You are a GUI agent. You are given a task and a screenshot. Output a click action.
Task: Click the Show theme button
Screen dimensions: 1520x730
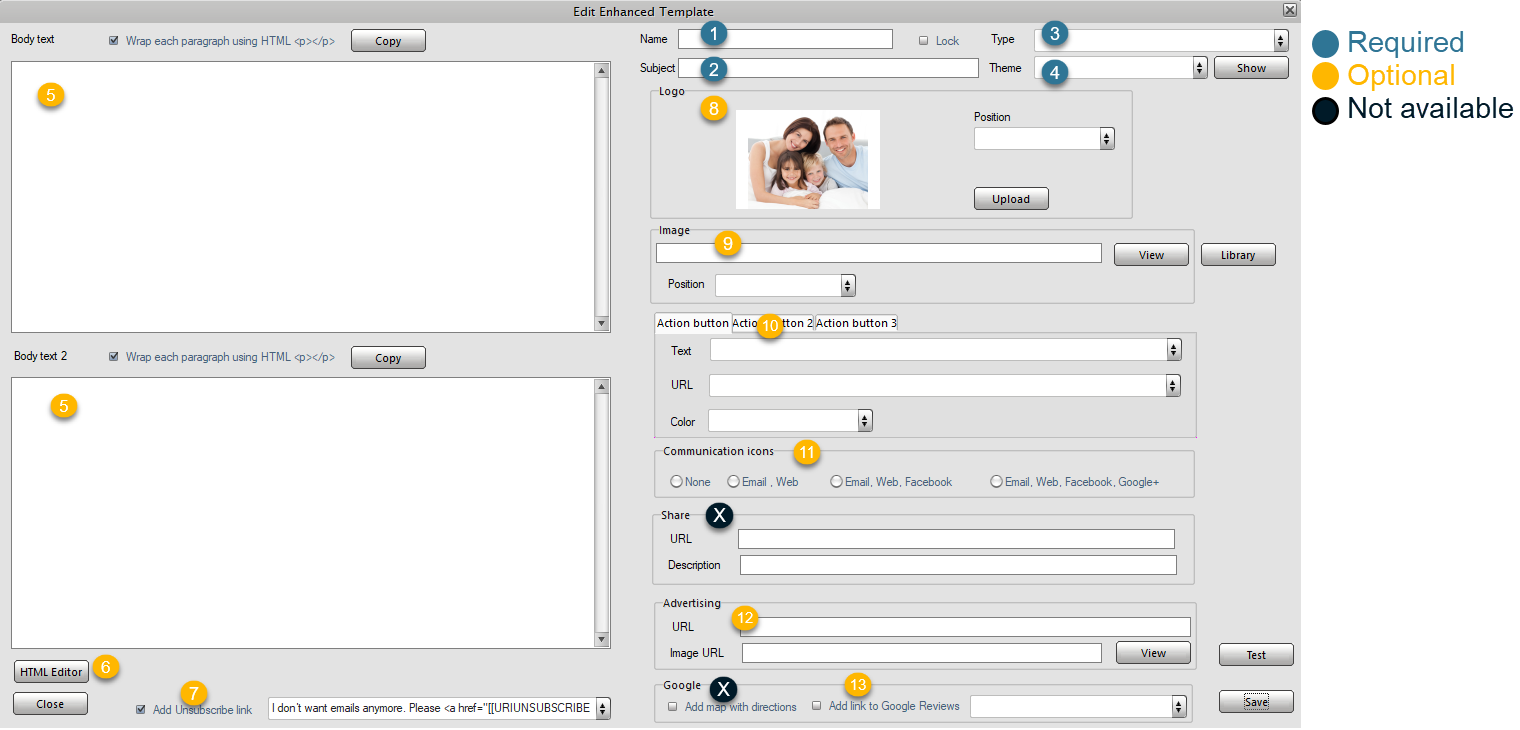(x=1251, y=68)
